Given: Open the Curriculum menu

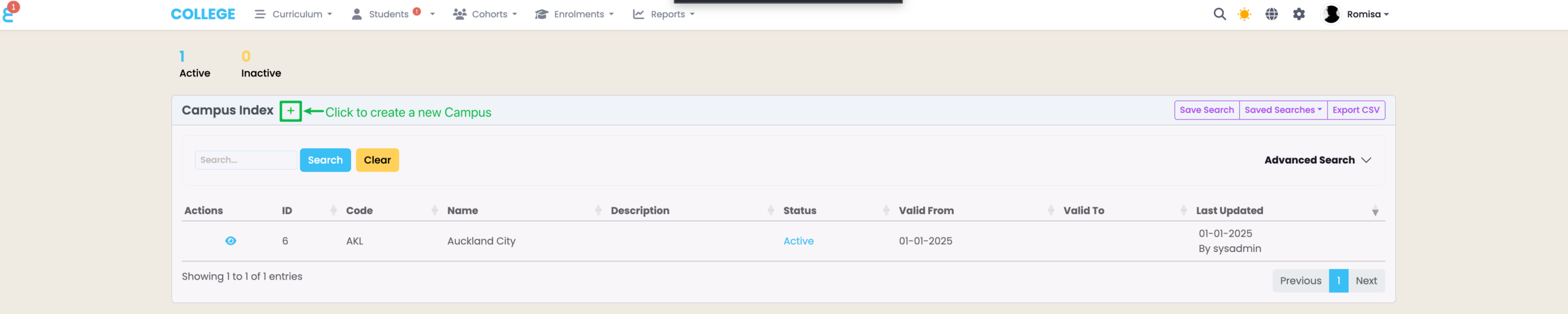Looking at the screenshot, I should [x=294, y=14].
